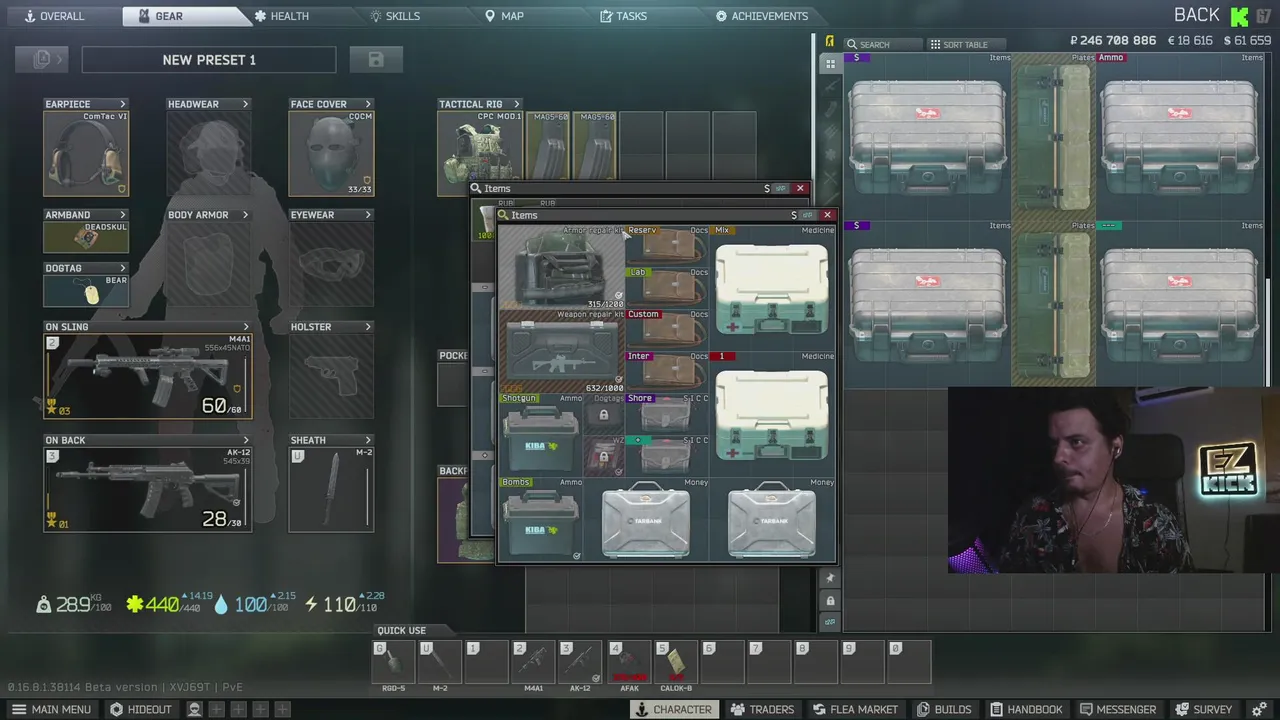Open settings gear icon in bottom bar
1280x720 pixels.
point(1259,709)
